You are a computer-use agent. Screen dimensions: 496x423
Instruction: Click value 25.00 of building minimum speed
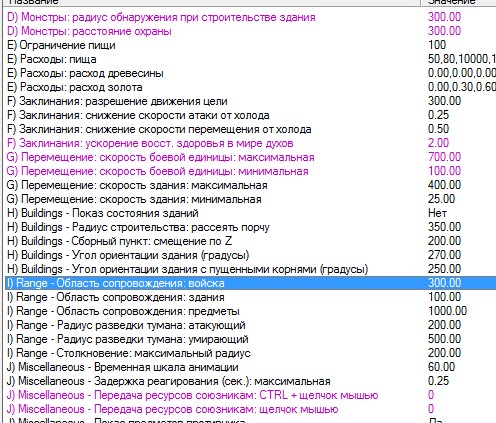442,199
